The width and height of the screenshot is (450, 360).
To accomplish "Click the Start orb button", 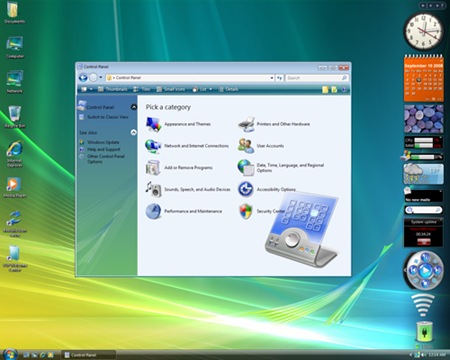I will click(x=9, y=354).
